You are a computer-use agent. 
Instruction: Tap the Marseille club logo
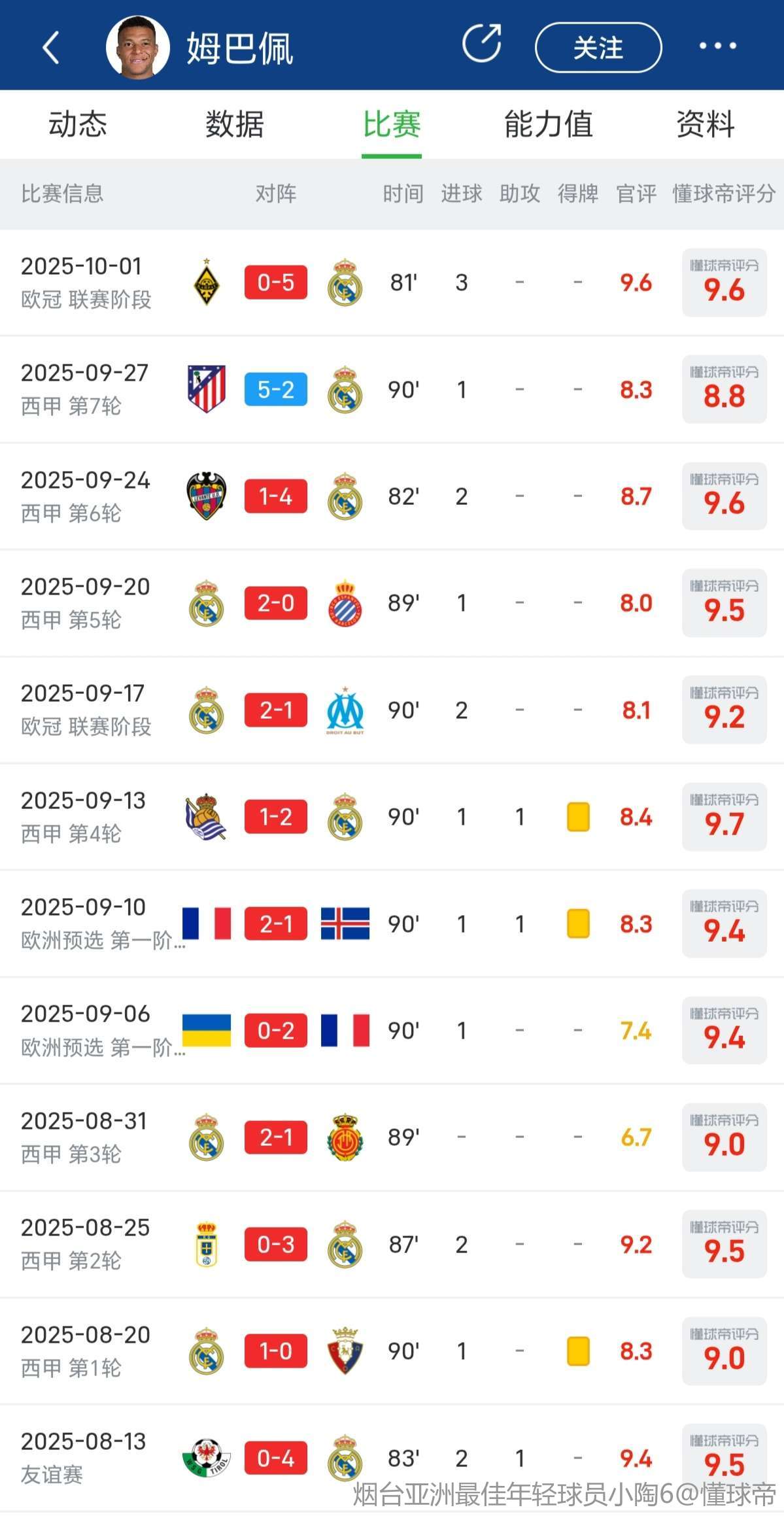pyautogui.click(x=345, y=710)
